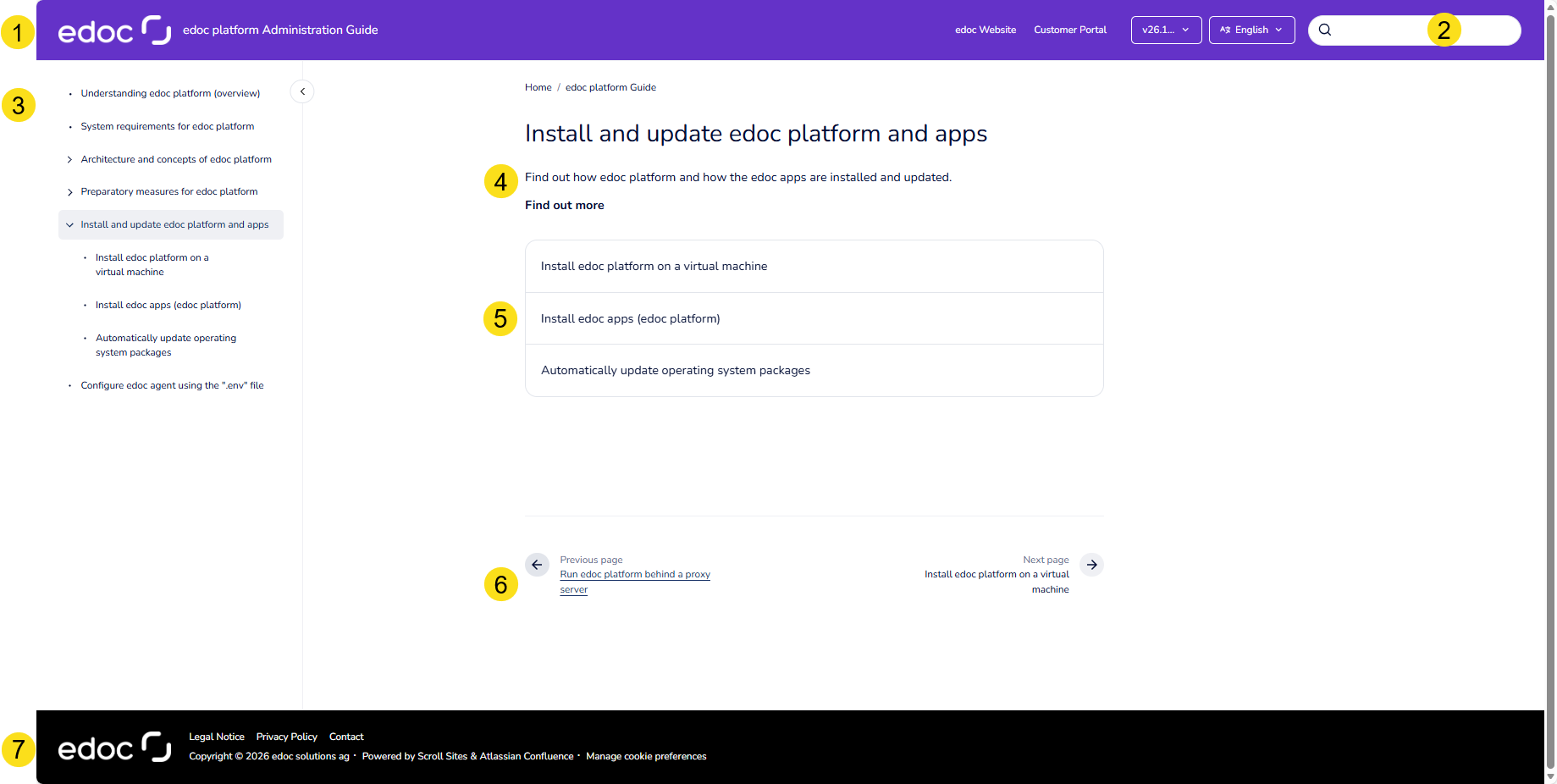Screen dimensions: 1557x784
Task: Open the Find out more link
Action: 564,205
